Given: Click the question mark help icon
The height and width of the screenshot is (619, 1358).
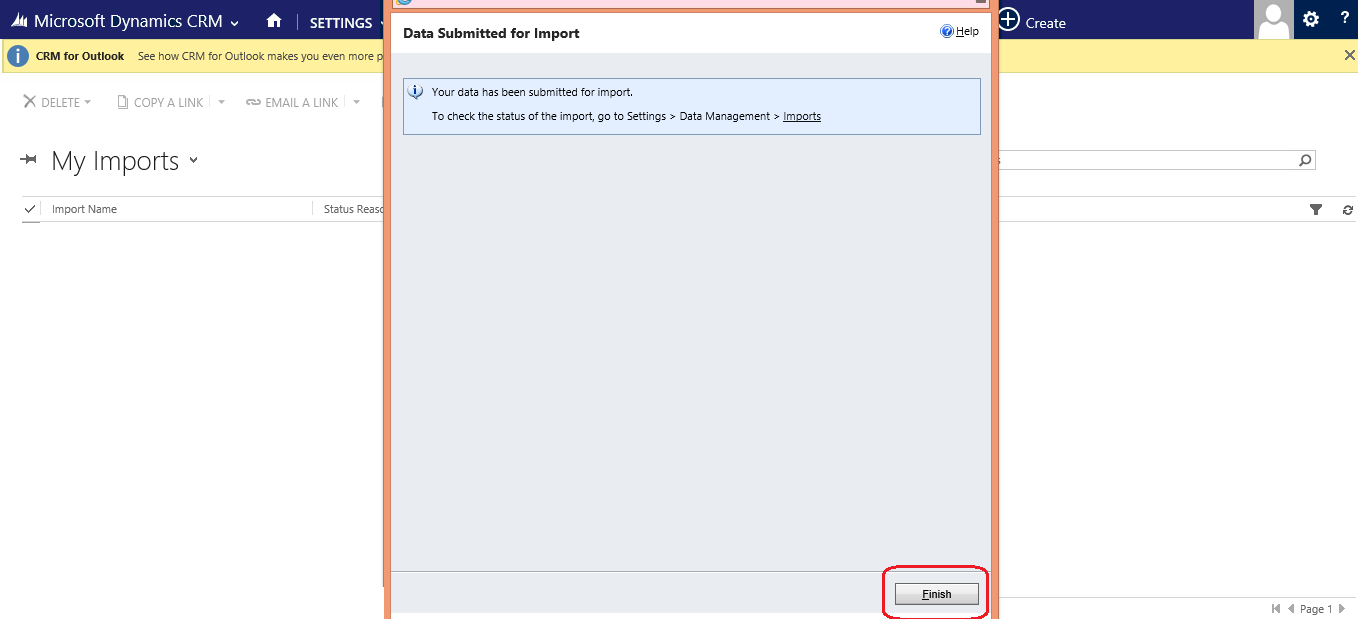Looking at the screenshot, I should pos(1344,18).
